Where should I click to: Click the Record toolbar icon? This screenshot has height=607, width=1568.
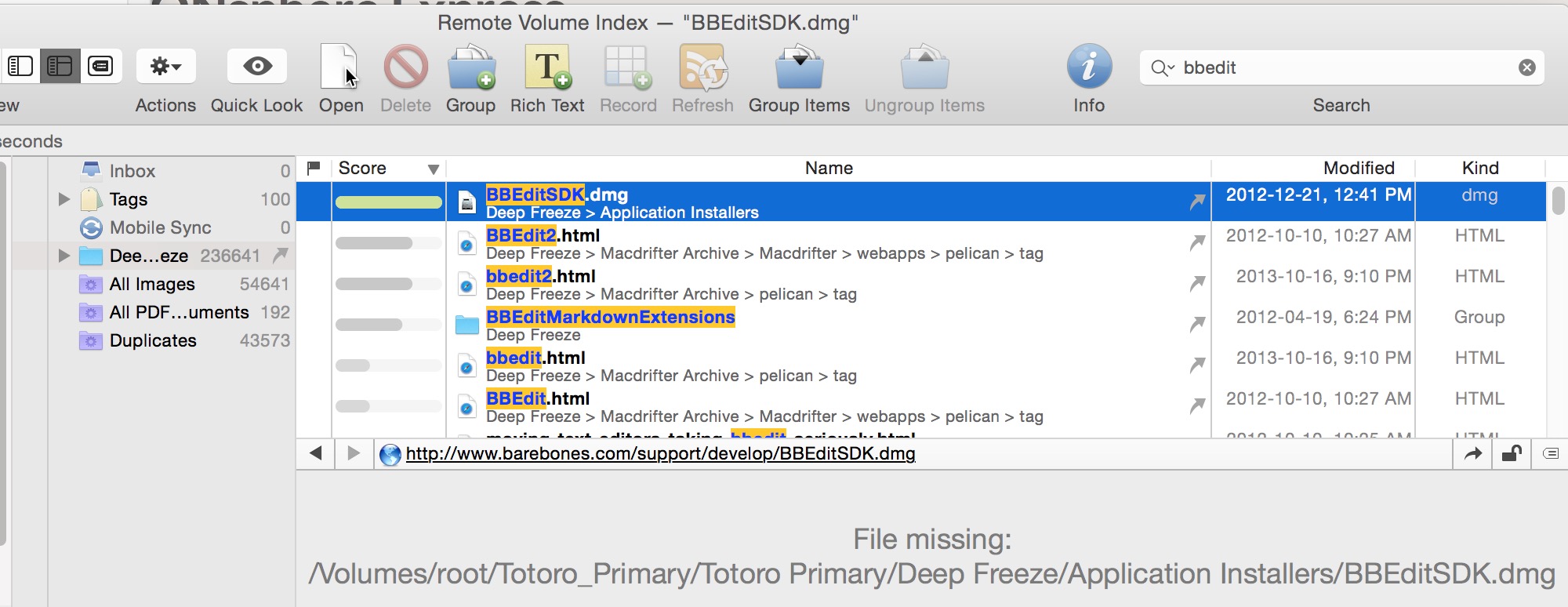click(627, 67)
